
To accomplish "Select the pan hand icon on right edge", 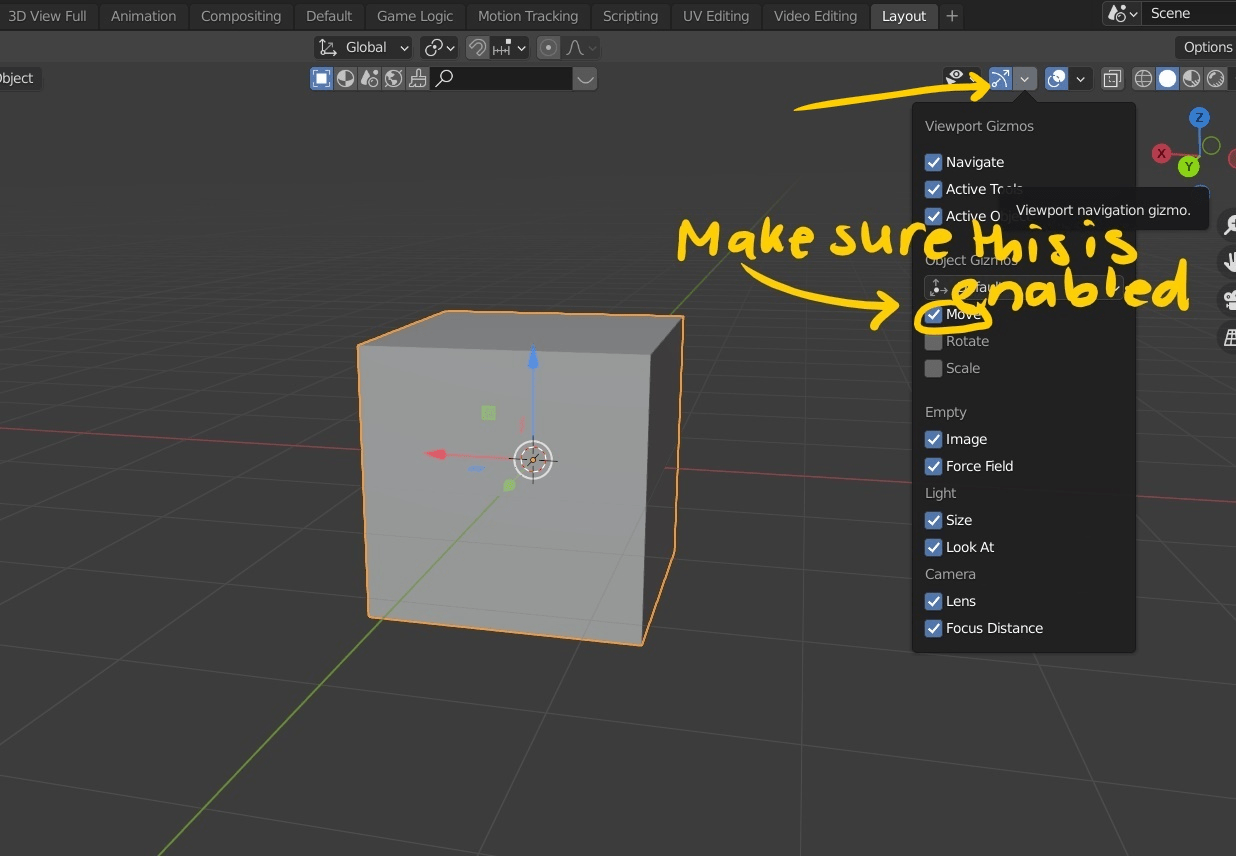I will pyautogui.click(x=1232, y=262).
